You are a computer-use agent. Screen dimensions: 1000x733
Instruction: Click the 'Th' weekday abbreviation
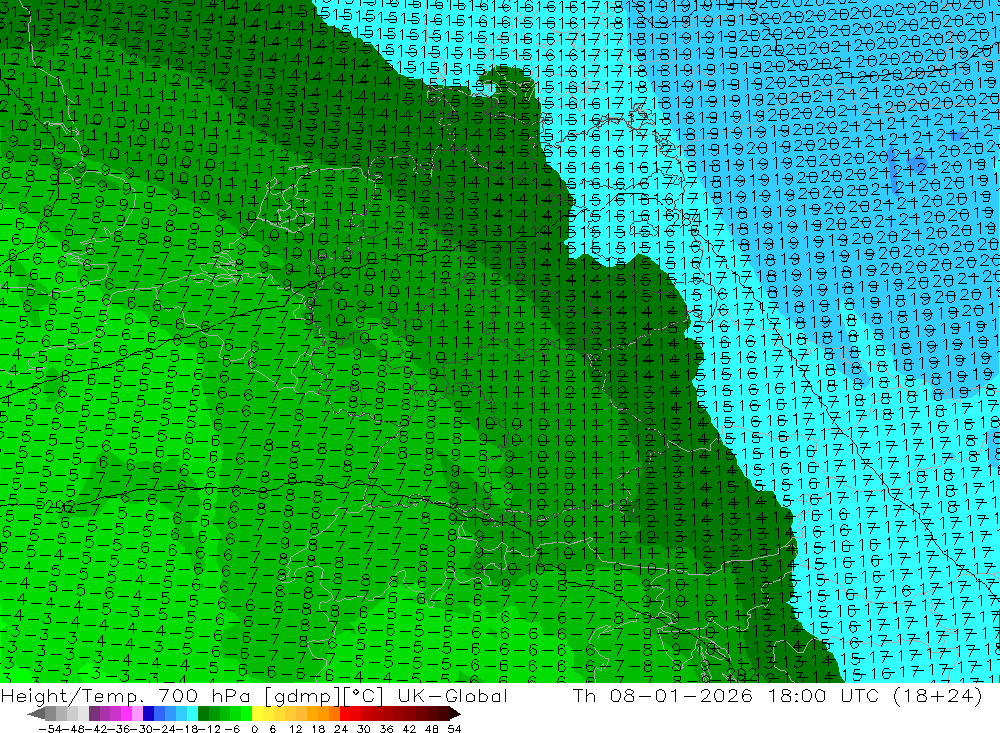585,696
